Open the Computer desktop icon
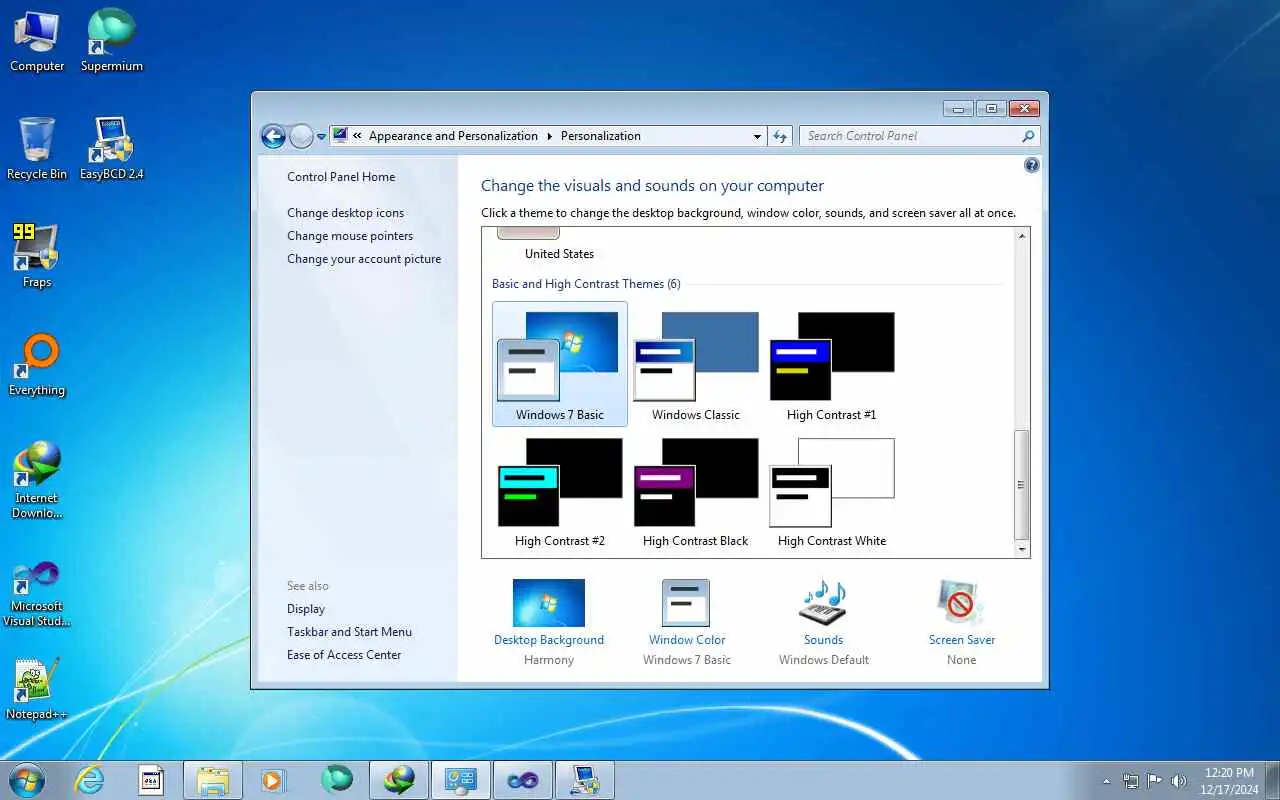 pyautogui.click(x=37, y=41)
